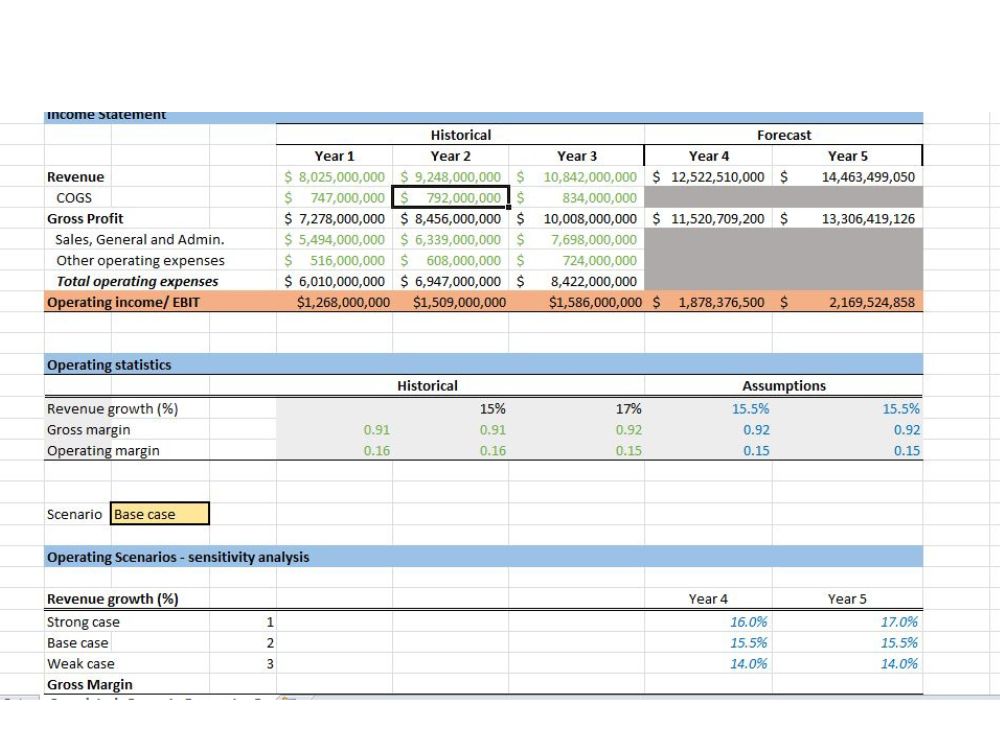
Task: Select Year 4 Revenue forecast $12,522,510,000
Action: pos(708,177)
